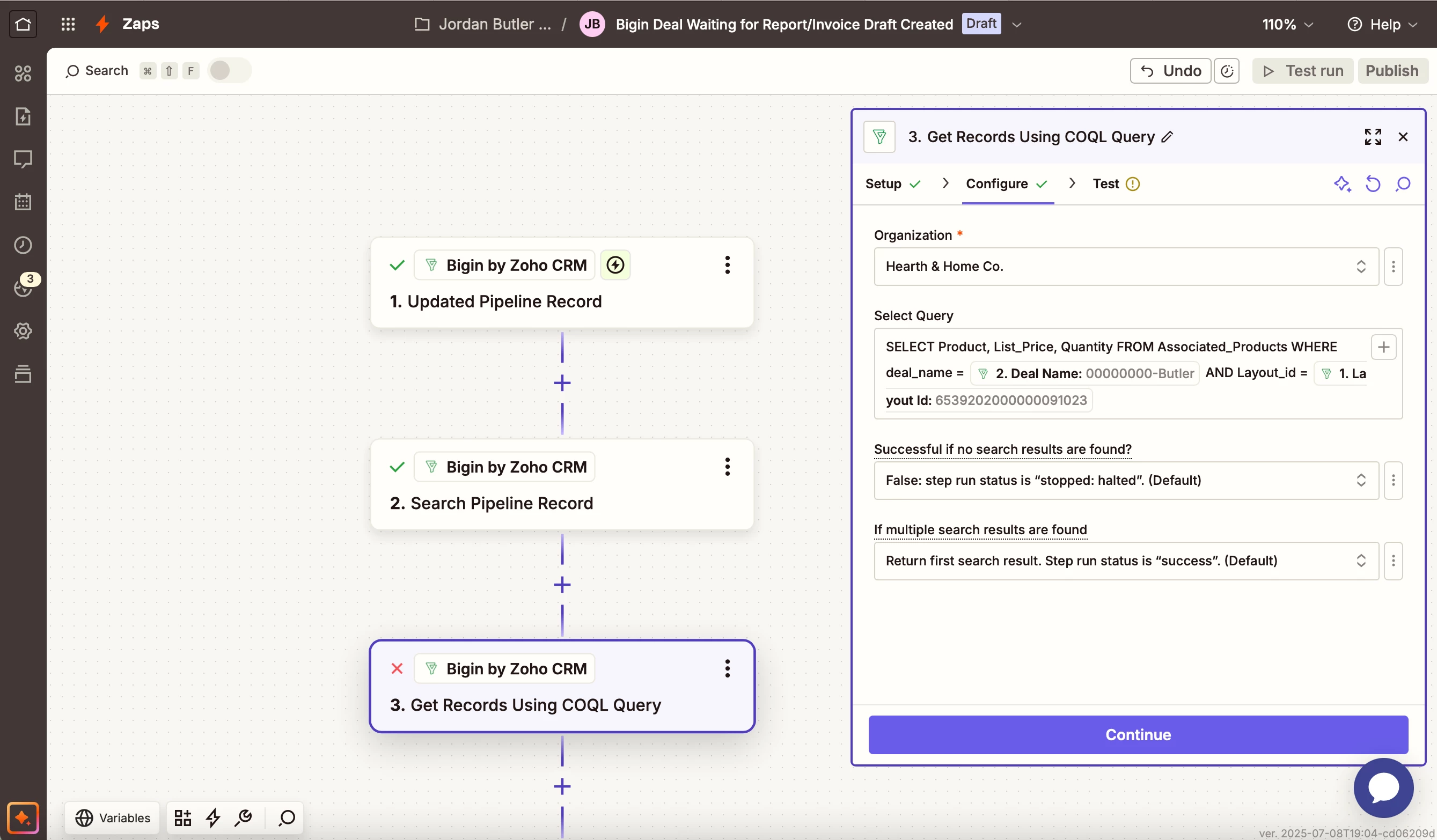Switch to the Configure tab
This screenshot has height=840, width=1437.
pos(1007,183)
